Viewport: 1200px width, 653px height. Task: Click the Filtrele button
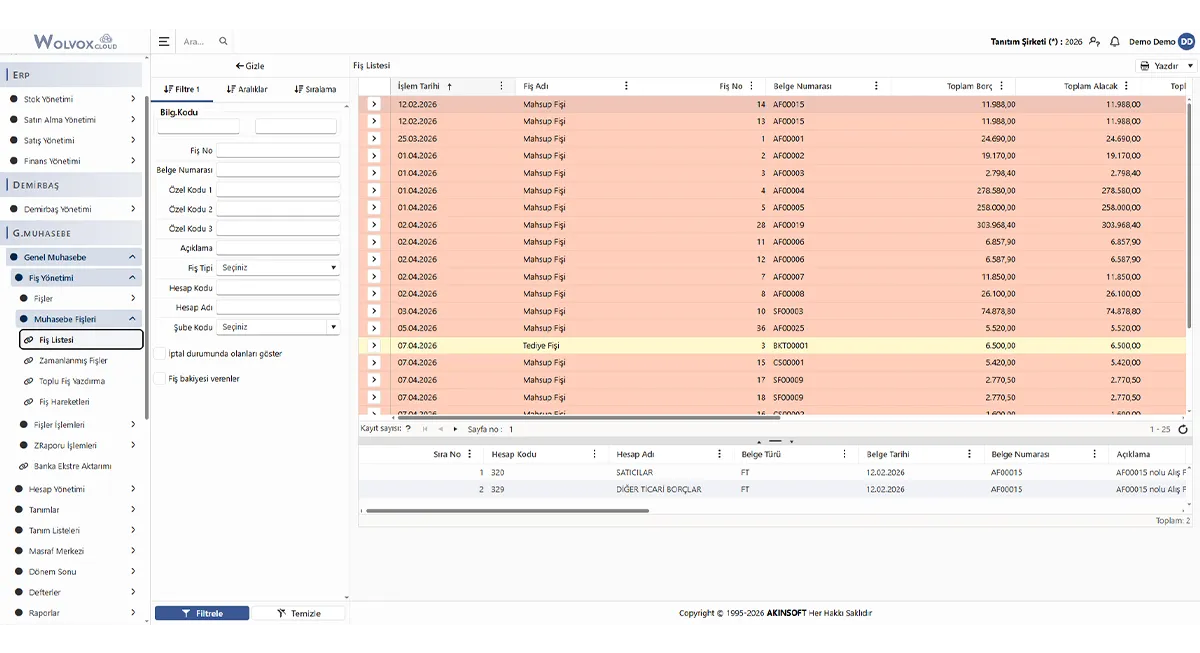coord(202,613)
